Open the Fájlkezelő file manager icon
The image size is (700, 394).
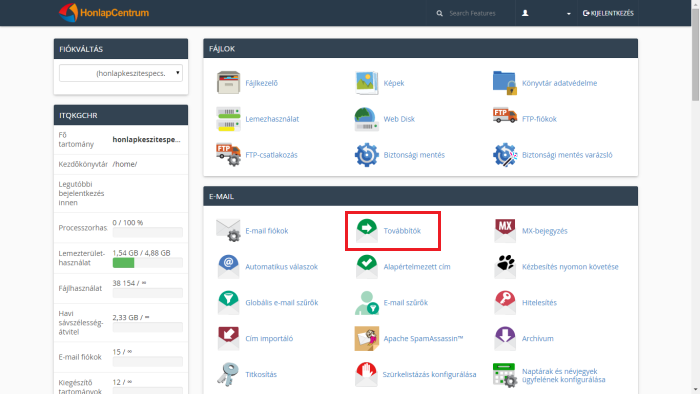coord(228,83)
